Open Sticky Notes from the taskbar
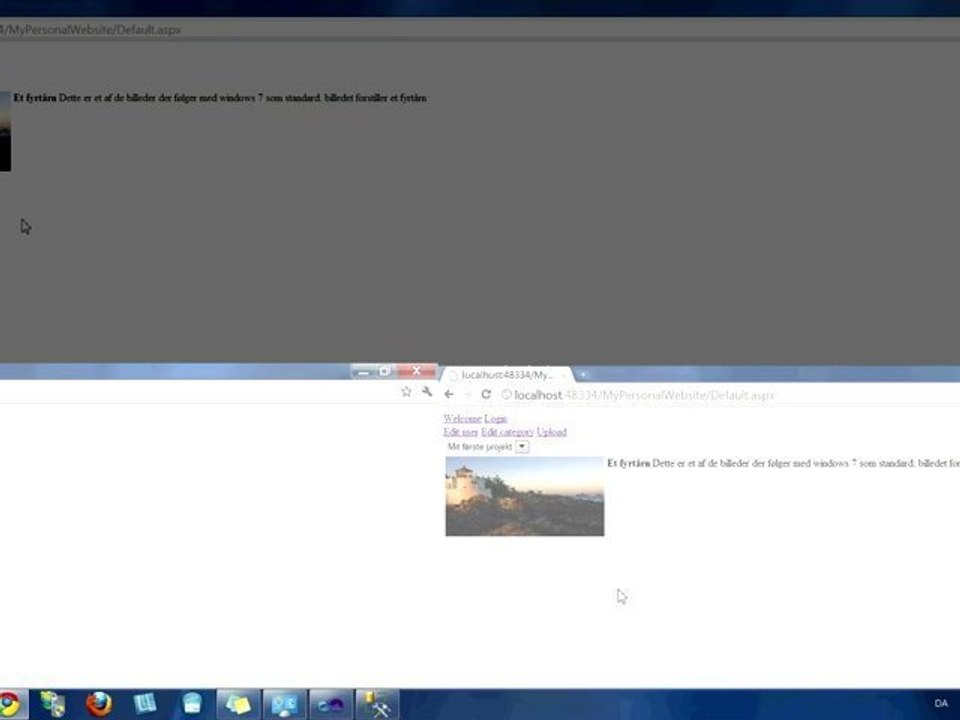960x720 pixels. click(x=238, y=704)
